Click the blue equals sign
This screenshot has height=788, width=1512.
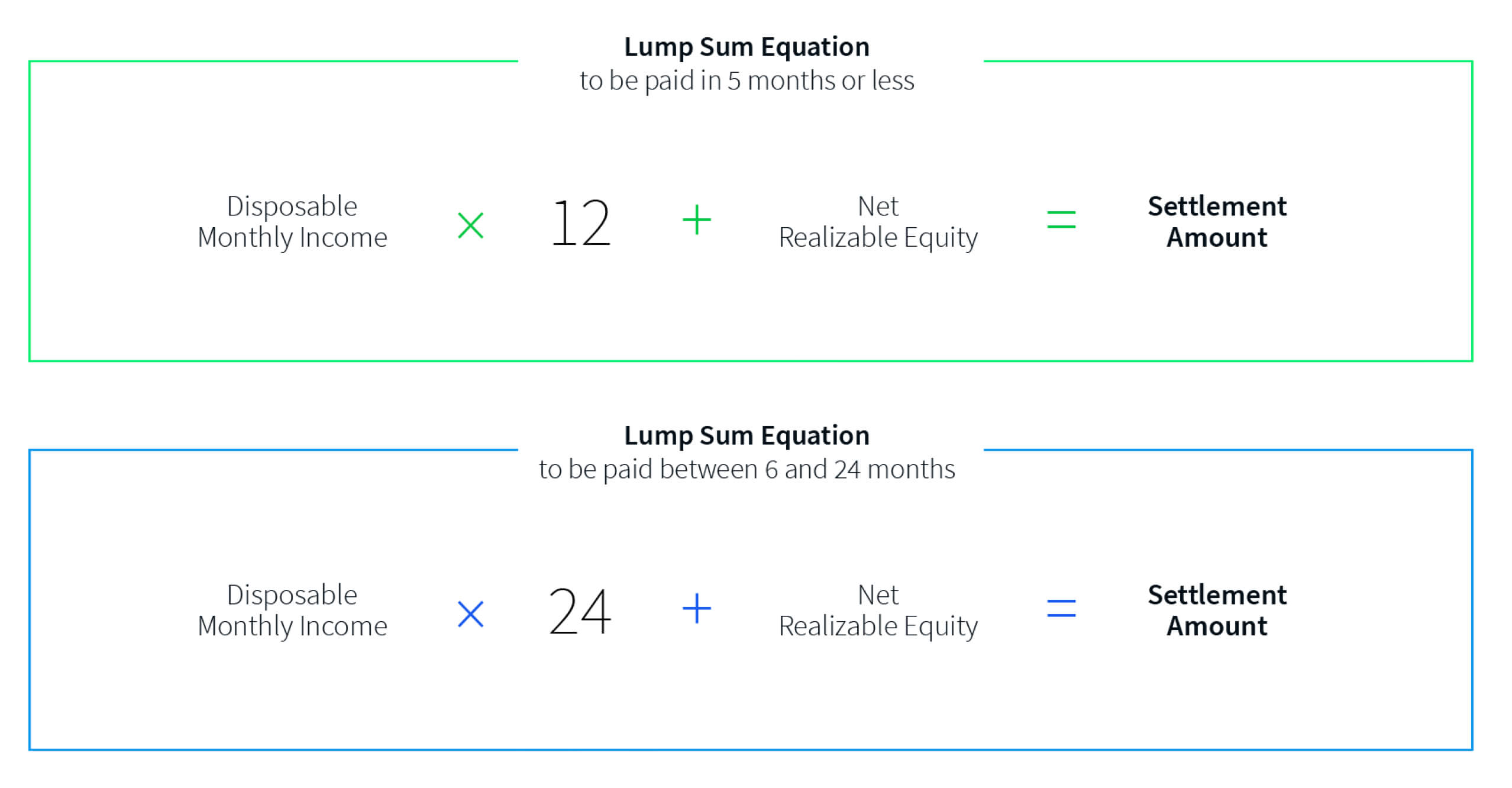tap(1061, 608)
